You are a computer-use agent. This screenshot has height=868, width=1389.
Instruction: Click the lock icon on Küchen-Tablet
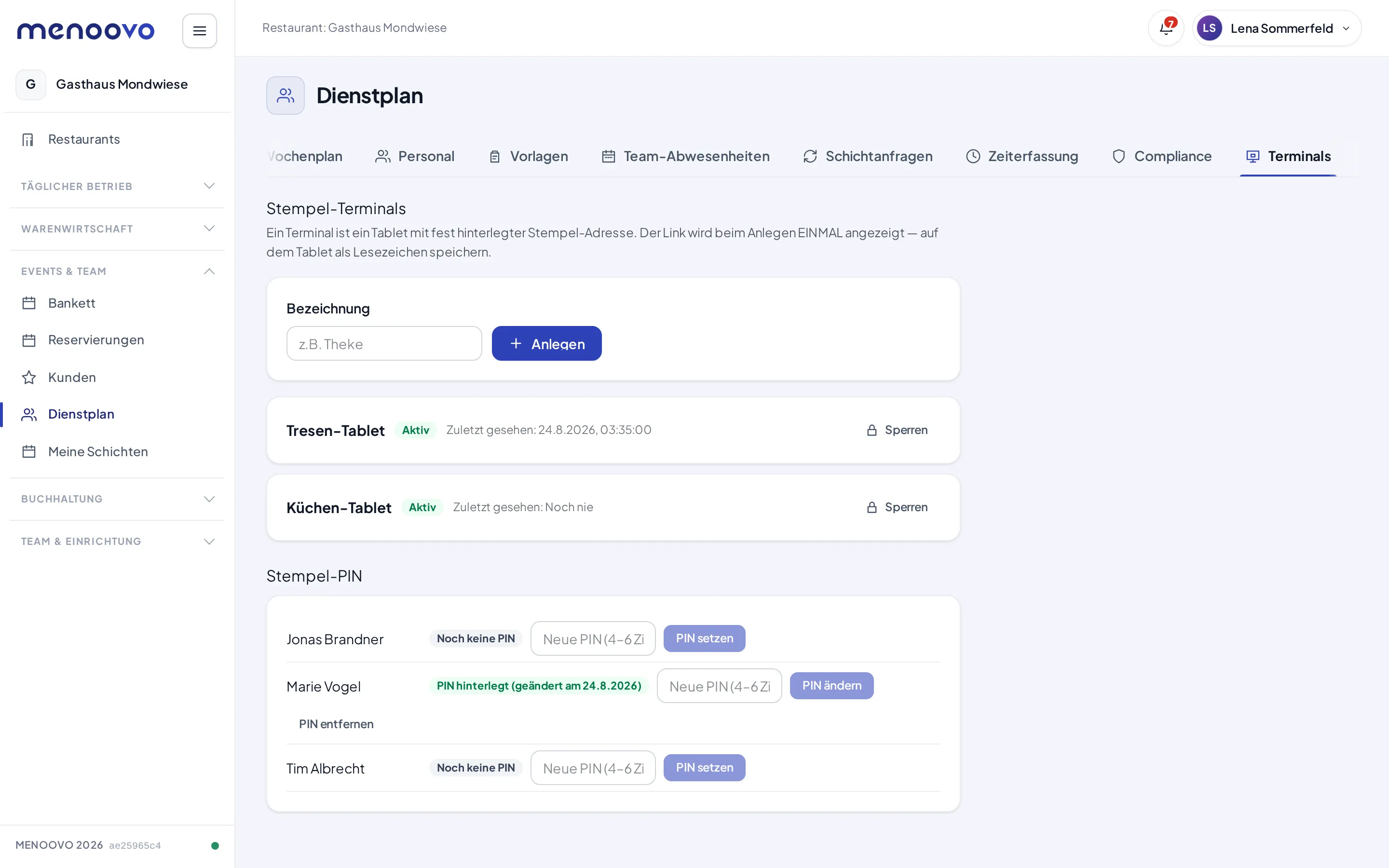click(872, 507)
